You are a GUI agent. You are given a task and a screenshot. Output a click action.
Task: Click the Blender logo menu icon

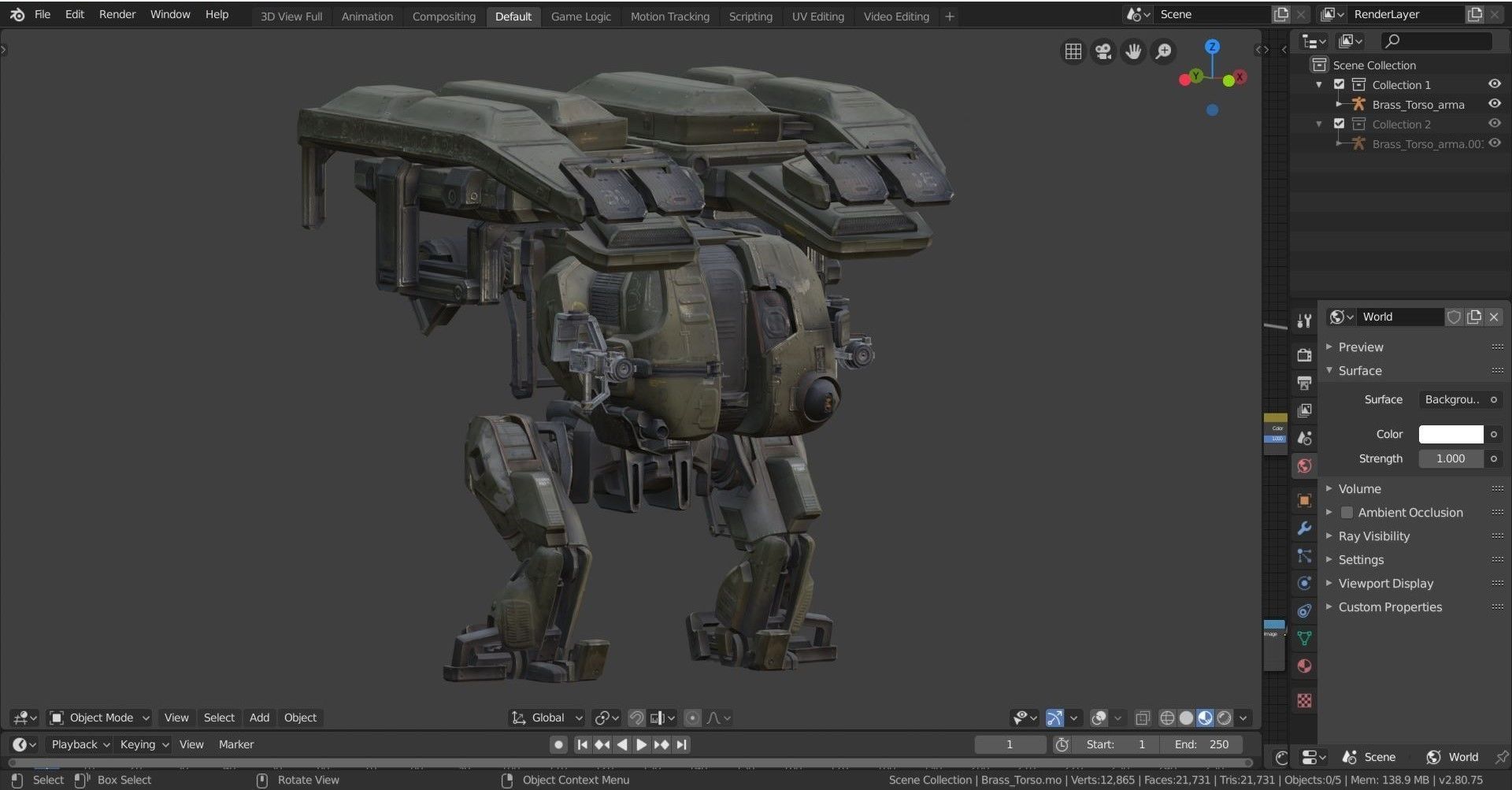coord(17,14)
